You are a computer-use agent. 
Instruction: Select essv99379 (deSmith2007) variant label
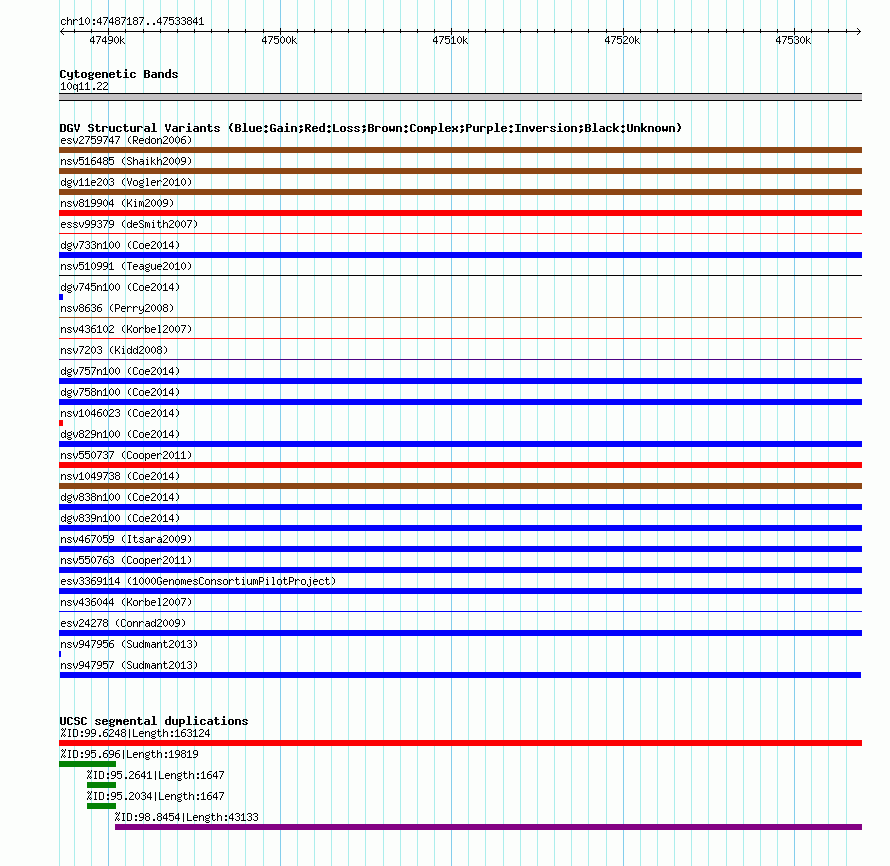coord(129,224)
